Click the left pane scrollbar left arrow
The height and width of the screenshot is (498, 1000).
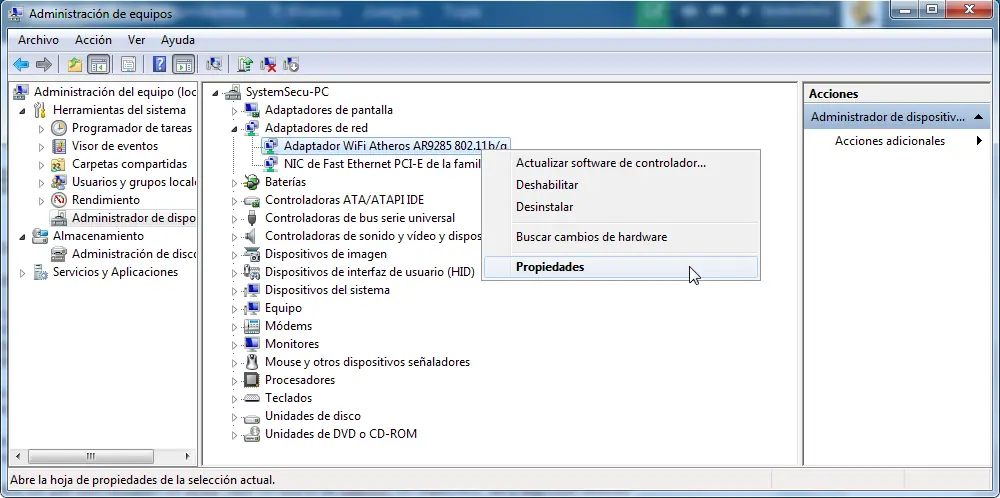coord(18,457)
